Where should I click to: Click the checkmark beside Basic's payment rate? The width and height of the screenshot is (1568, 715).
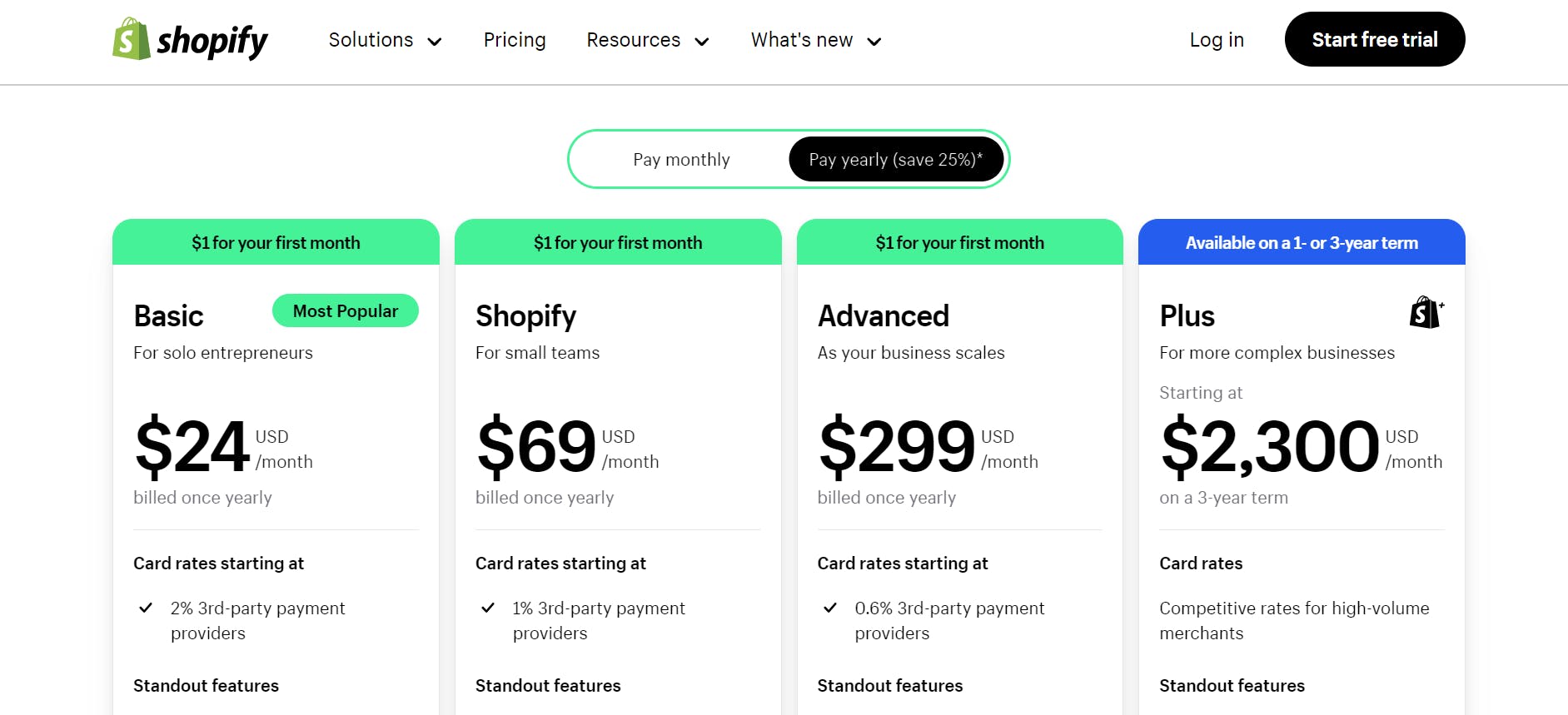point(146,608)
